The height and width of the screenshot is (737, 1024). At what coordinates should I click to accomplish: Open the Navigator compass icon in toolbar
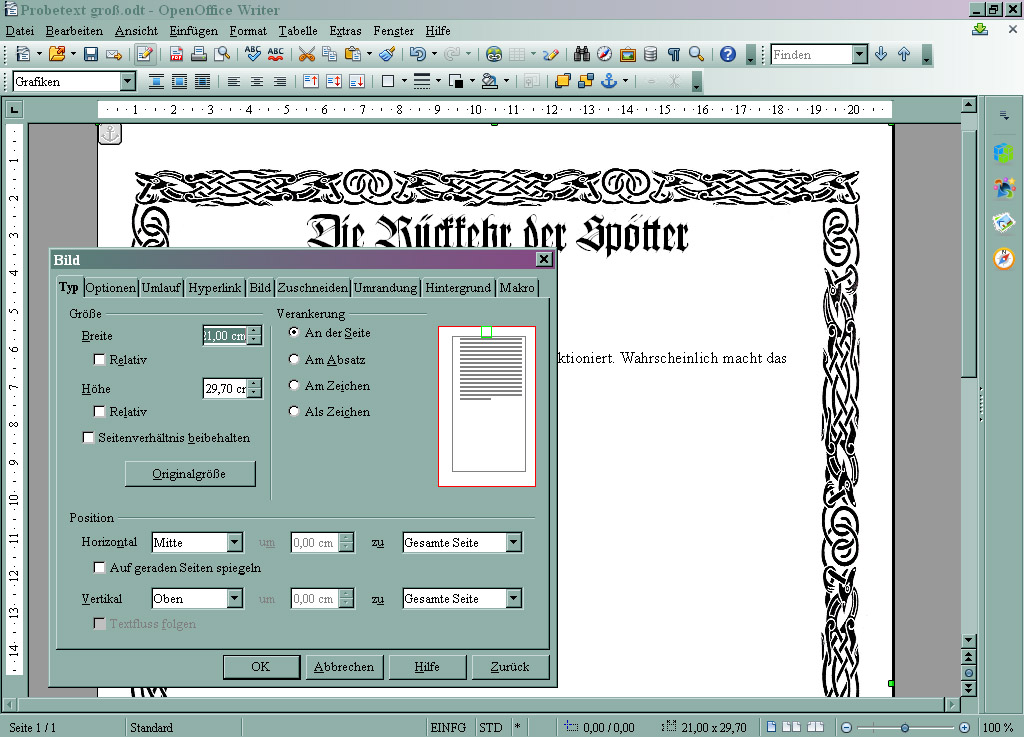pos(604,54)
